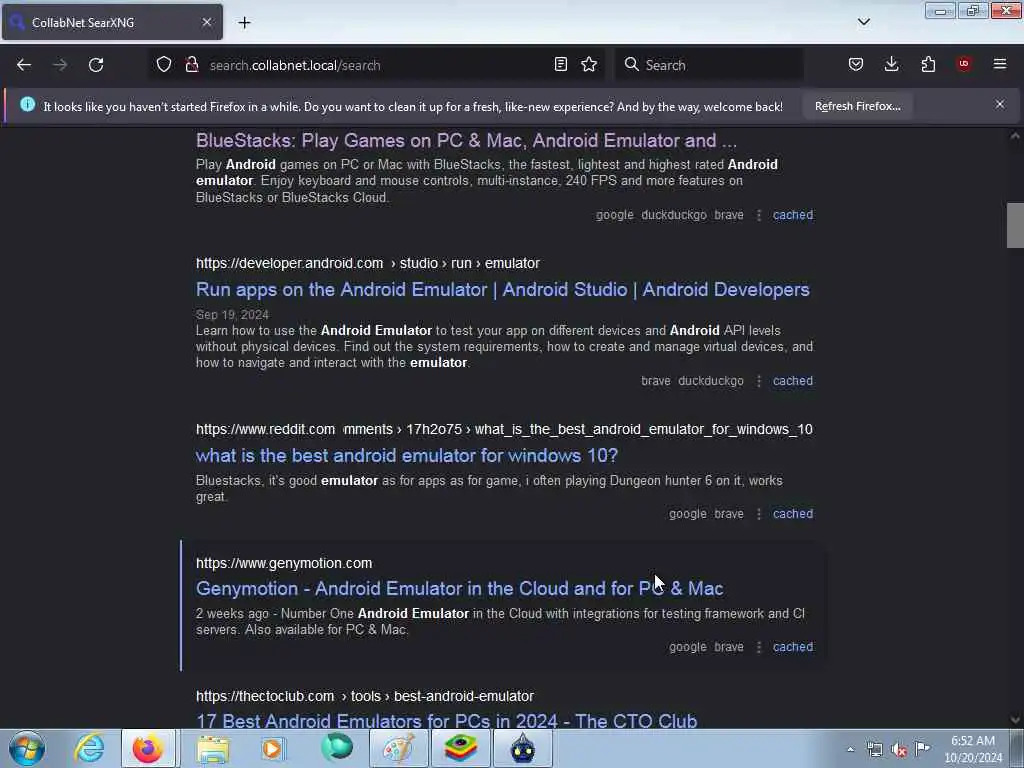This screenshot has height=768, width=1024.
Task: Click the Refresh Firefox button
Action: pos(857,106)
